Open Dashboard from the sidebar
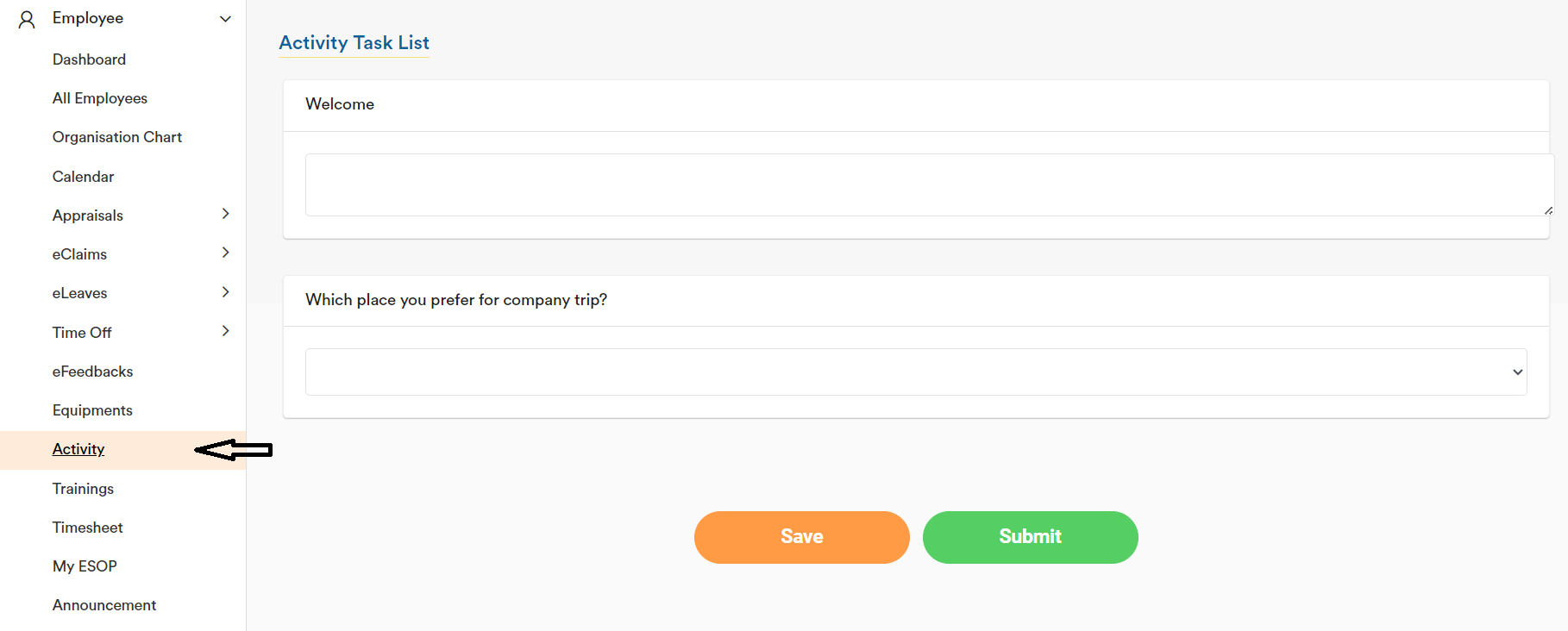The image size is (1568, 631). pyautogui.click(x=89, y=59)
